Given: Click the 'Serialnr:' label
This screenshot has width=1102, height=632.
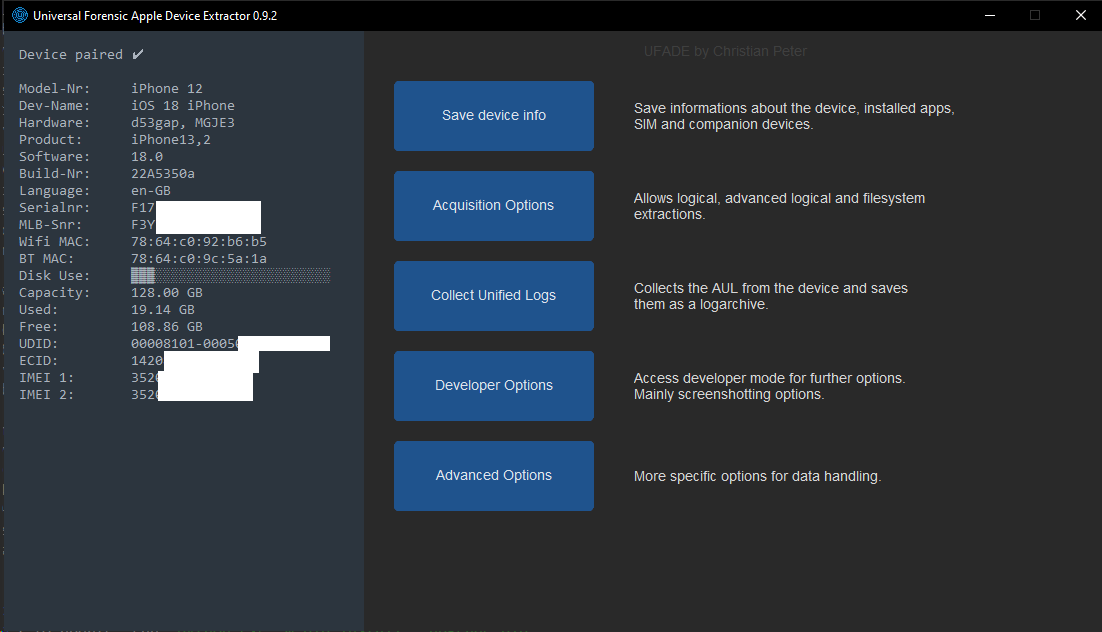Looking at the screenshot, I should (55, 207).
